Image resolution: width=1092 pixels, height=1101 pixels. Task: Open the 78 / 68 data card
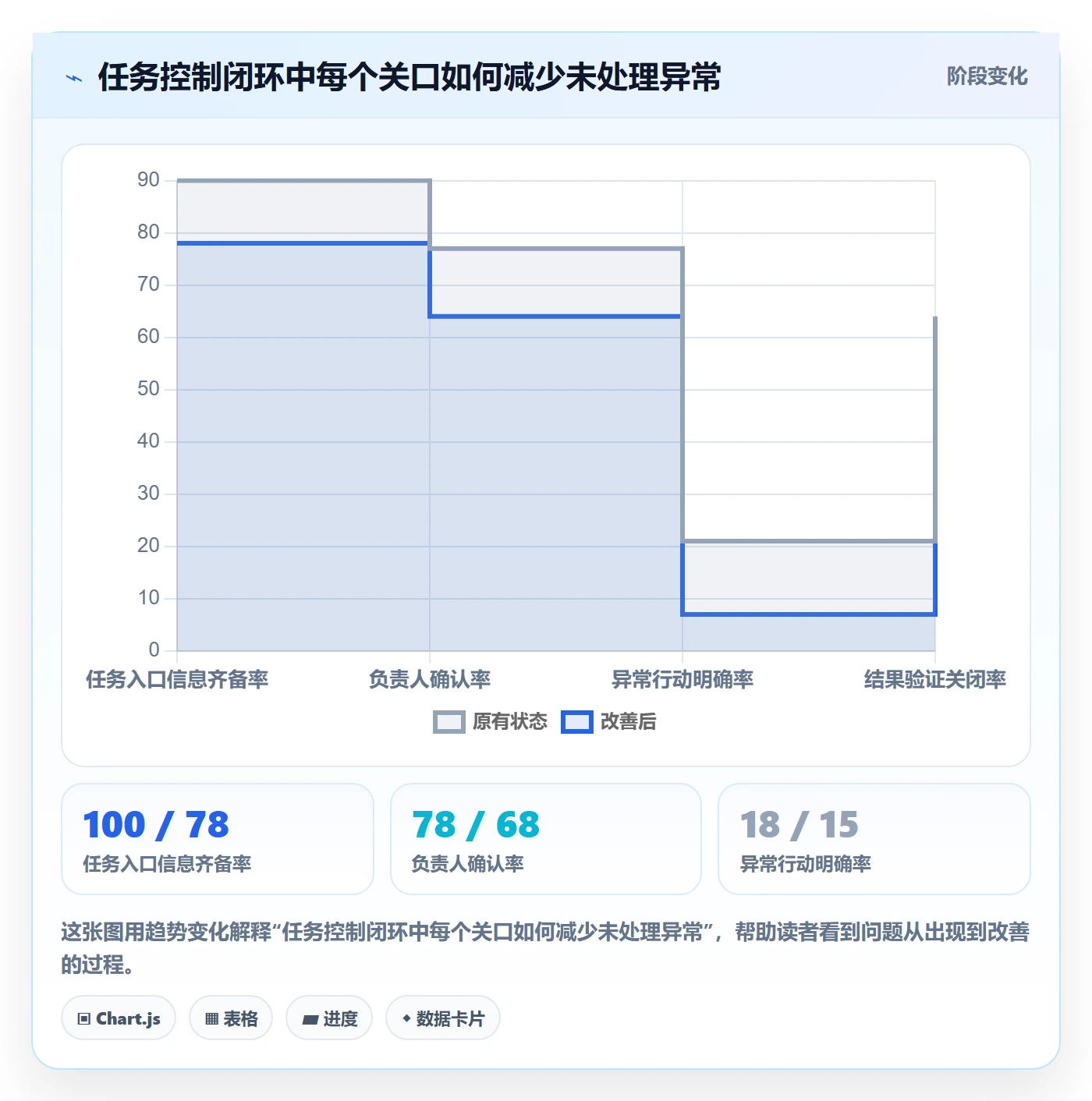546,839
